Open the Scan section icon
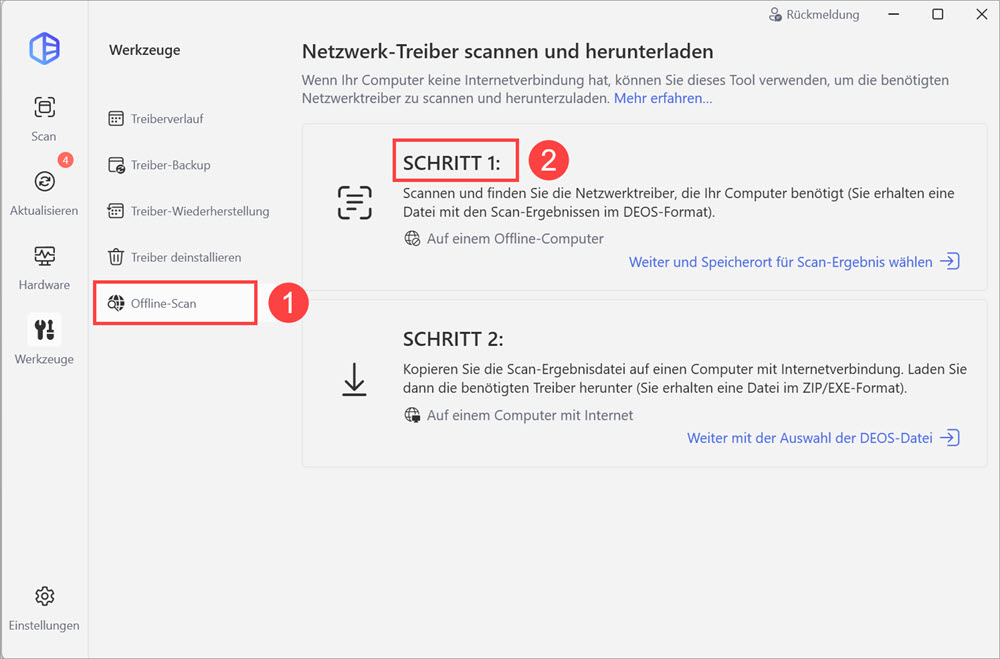This screenshot has width=1000, height=659. [x=44, y=107]
